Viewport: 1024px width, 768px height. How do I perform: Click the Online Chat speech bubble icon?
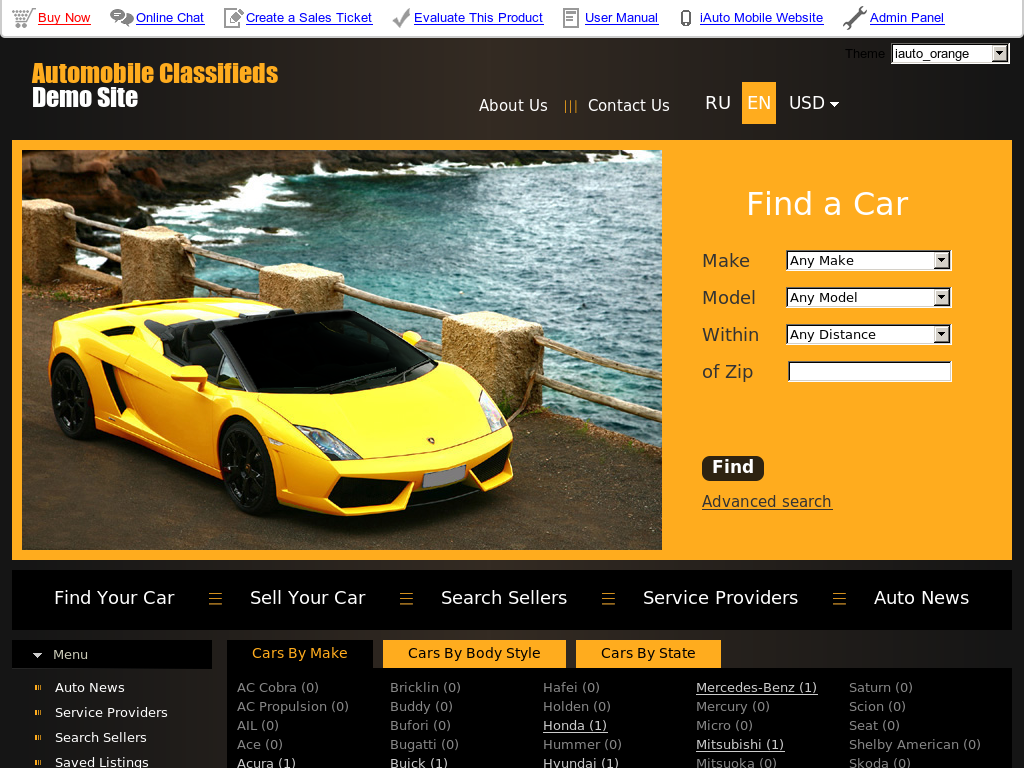click(x=121, y=18)
